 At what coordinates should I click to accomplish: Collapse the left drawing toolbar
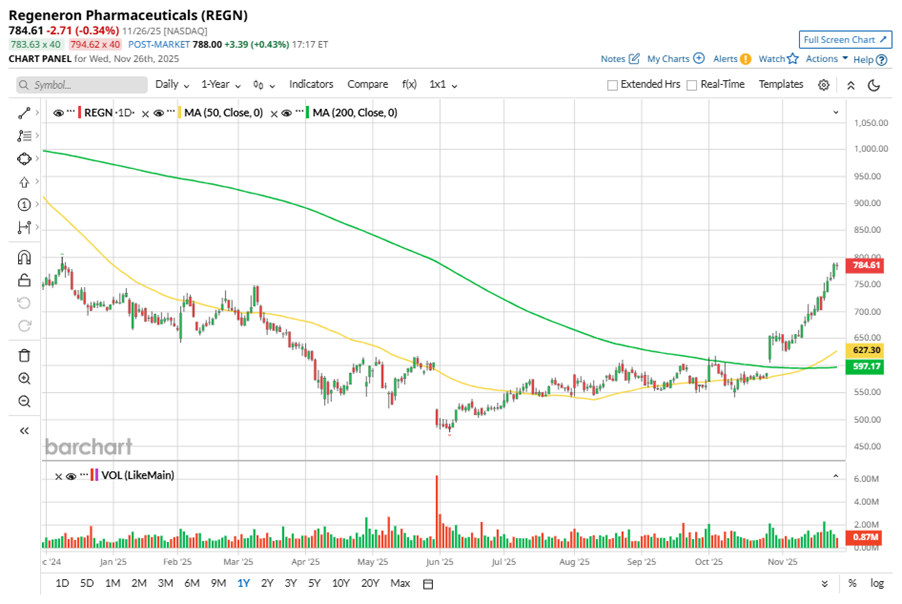click(24, 431)
